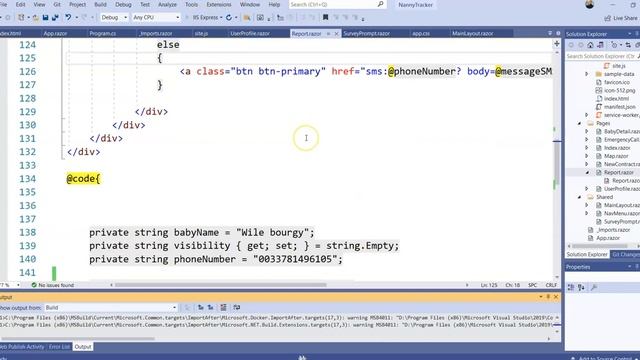Expand the BabyDetail.razor node
The width and height of the screenshot is (640, 360).
pyautogui.click(x=587, y=131)
